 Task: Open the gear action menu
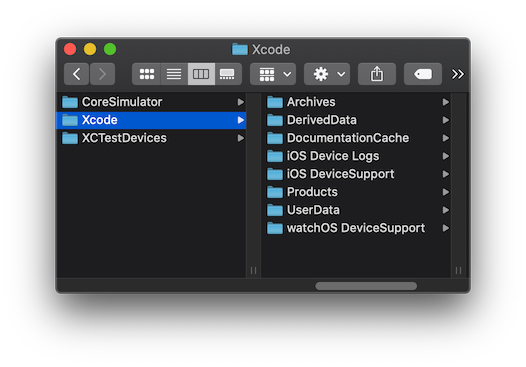coord(327,74)
